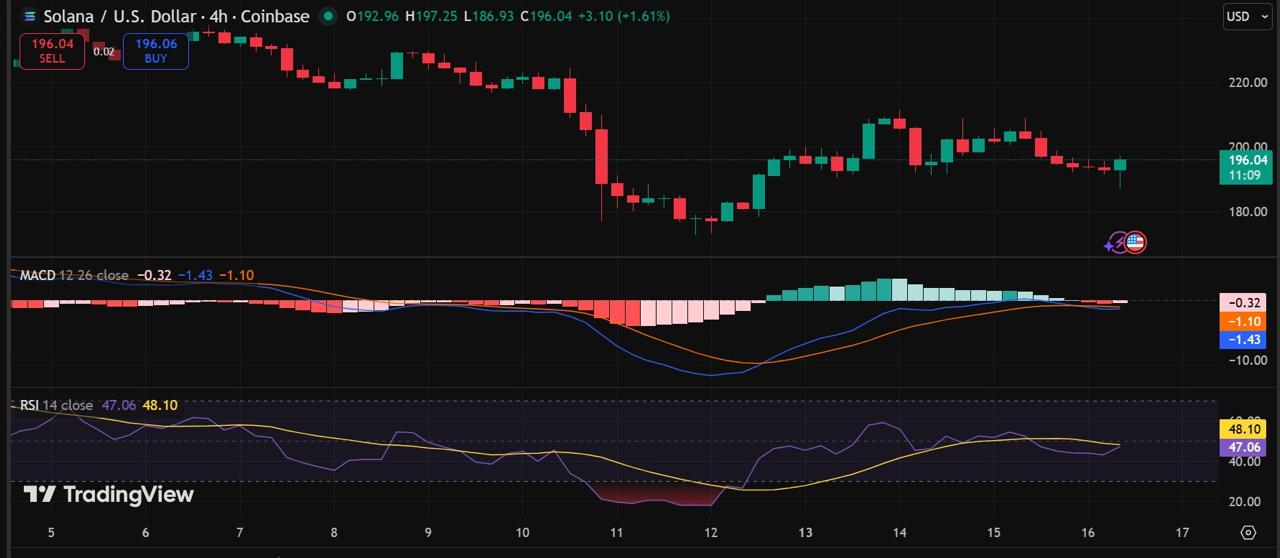Click the orange -1.10 MACD signal label
Viewport: 1280px width, 558px height.
point(1243,321)
